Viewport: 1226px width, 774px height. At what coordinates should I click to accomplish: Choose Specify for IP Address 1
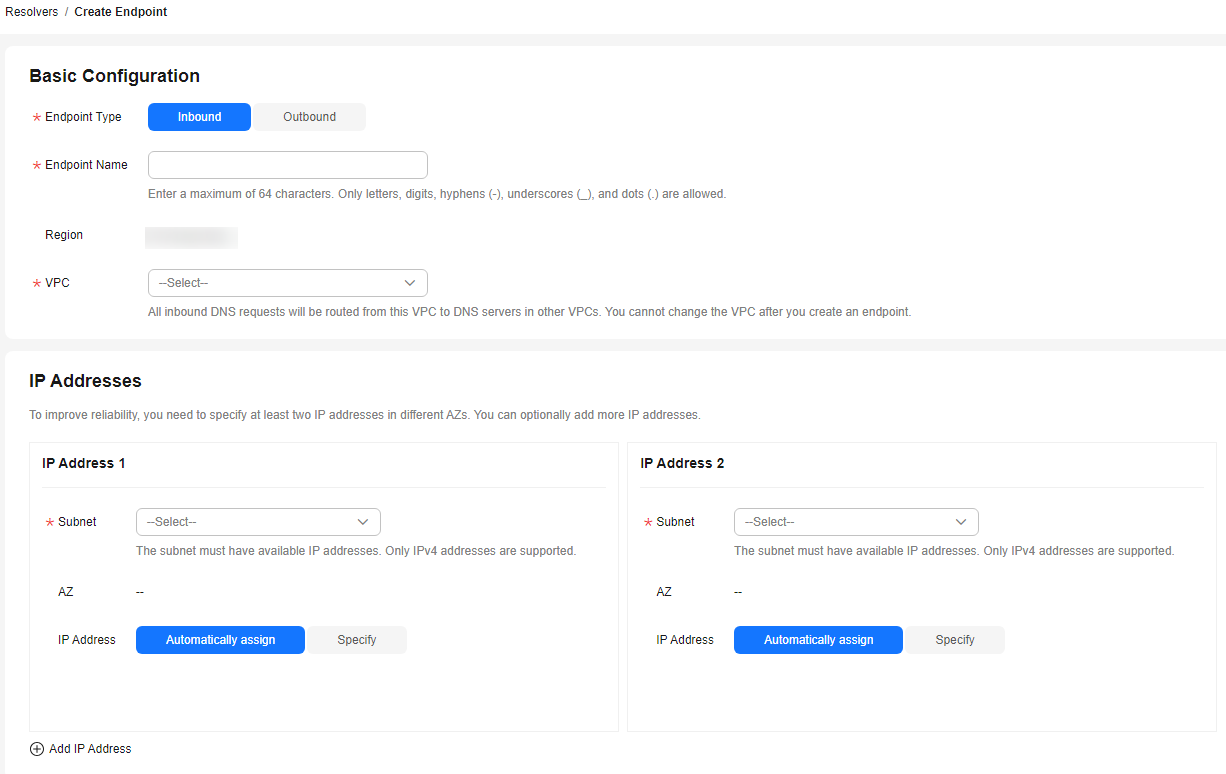click(x=356, y=640)
